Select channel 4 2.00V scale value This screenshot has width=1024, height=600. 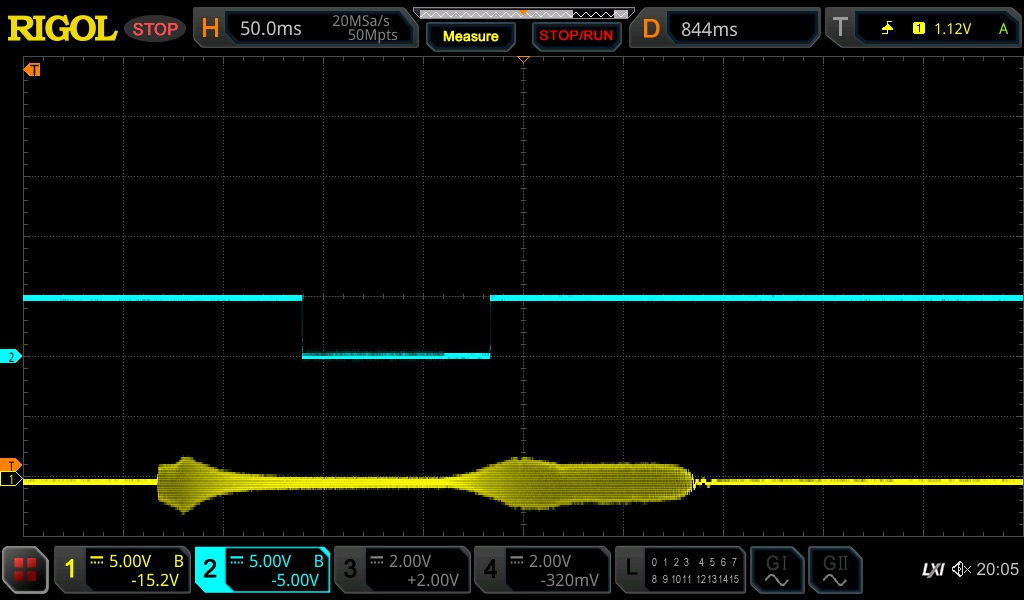point(549,561)
